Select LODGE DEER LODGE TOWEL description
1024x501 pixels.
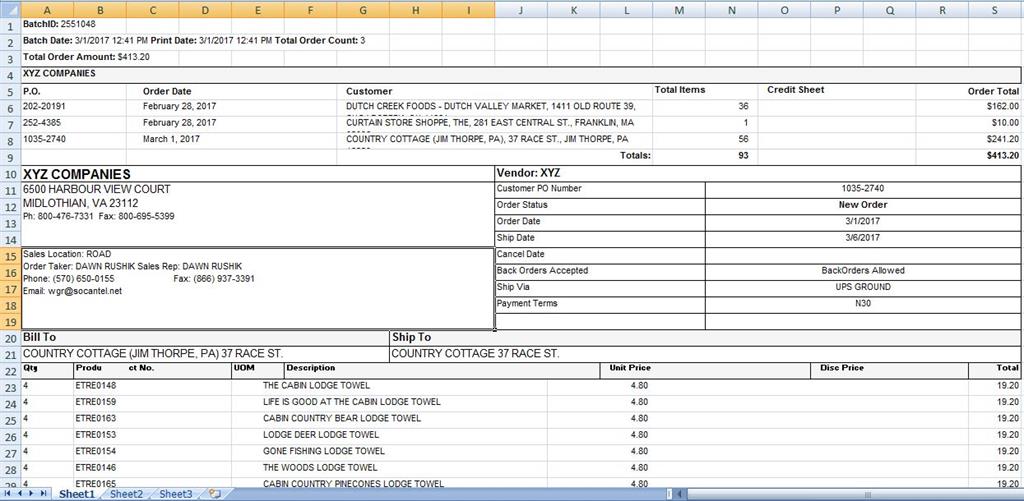point(321,434)
